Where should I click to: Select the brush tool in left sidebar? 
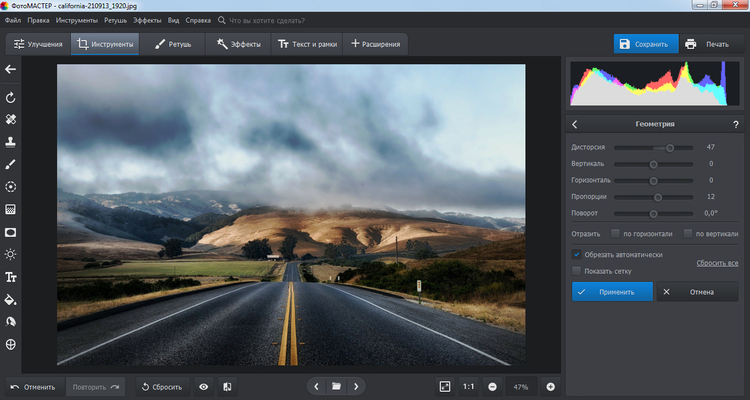[11, 164]
